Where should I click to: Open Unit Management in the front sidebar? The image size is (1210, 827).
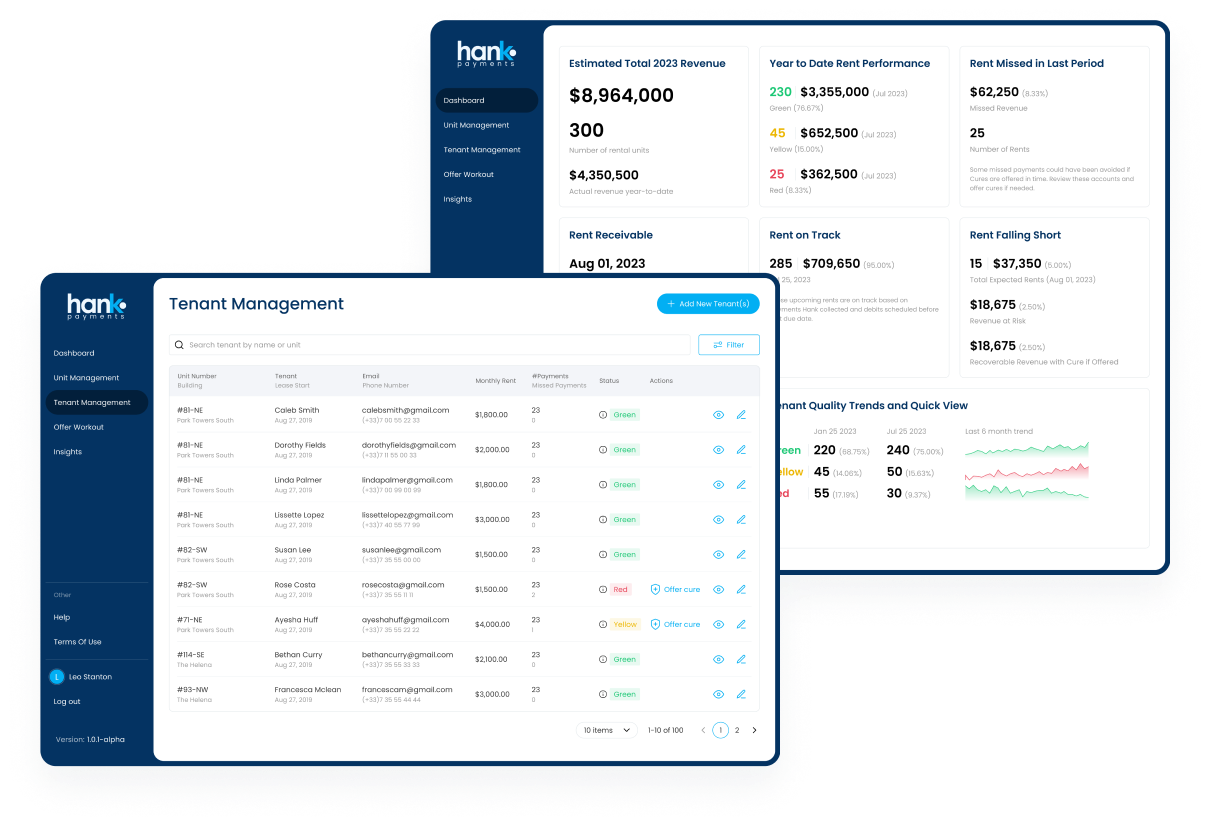pos(86,378)
